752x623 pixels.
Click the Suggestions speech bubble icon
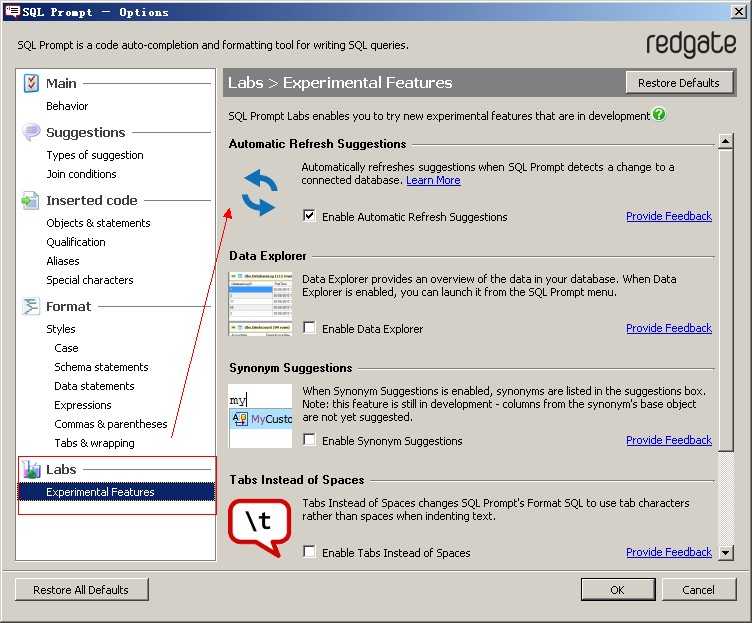[31, 132]
